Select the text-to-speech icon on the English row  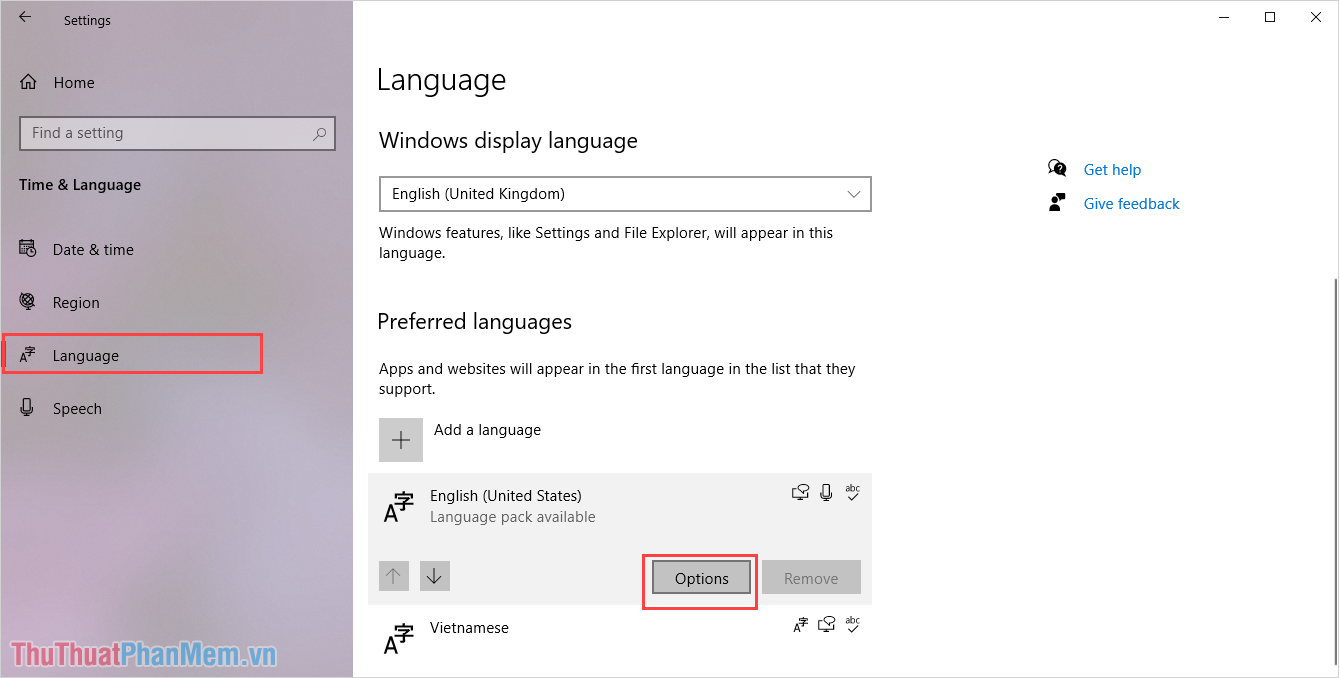(800, 492)
